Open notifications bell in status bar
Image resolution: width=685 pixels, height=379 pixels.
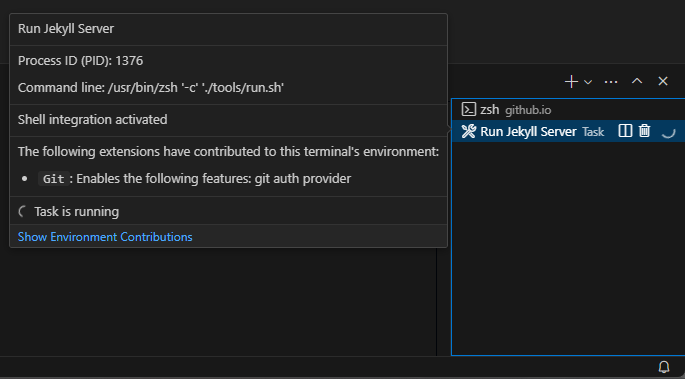(664, 367)
